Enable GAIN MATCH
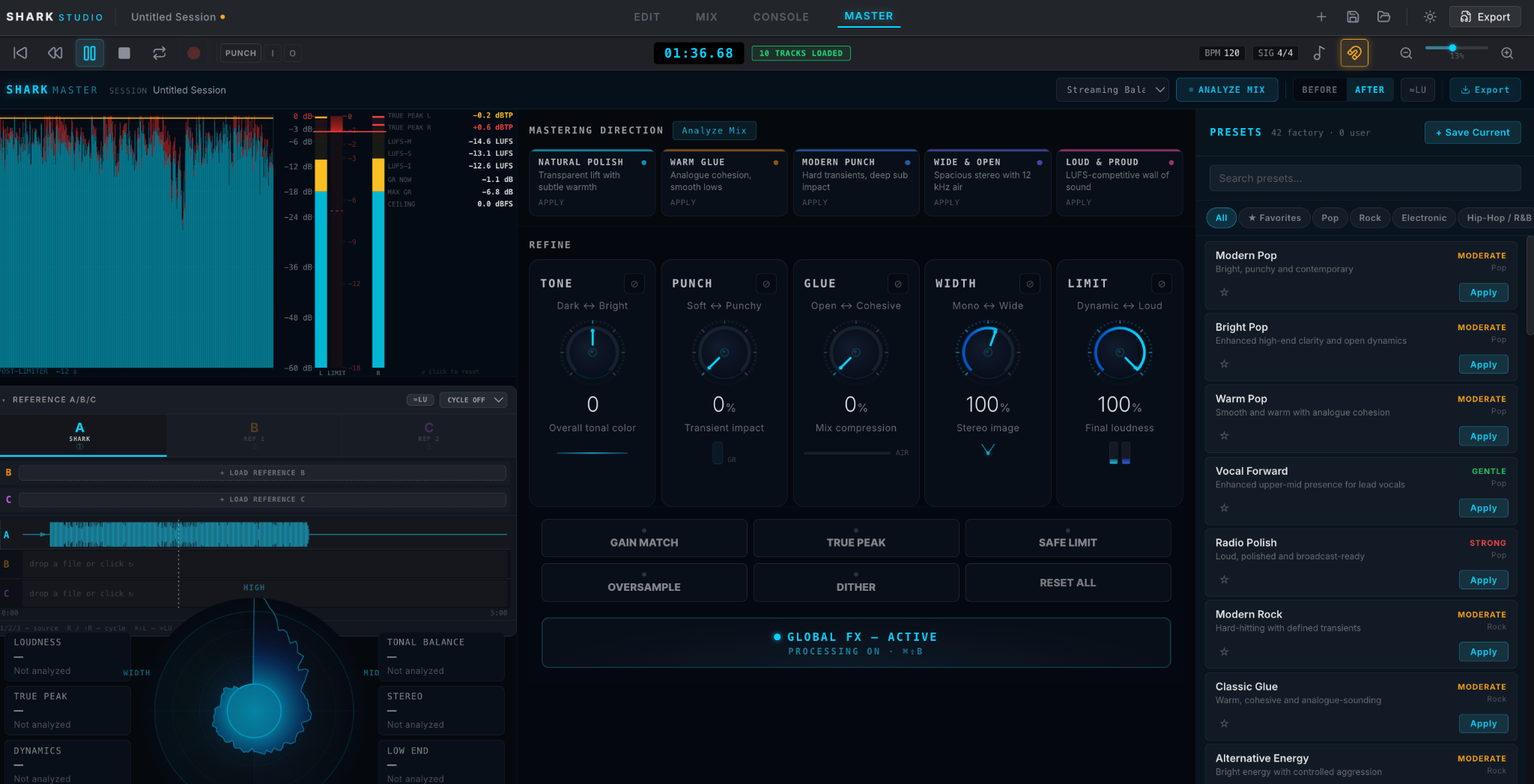This screenshot has height=784, width=1534. tap(644, 538)
